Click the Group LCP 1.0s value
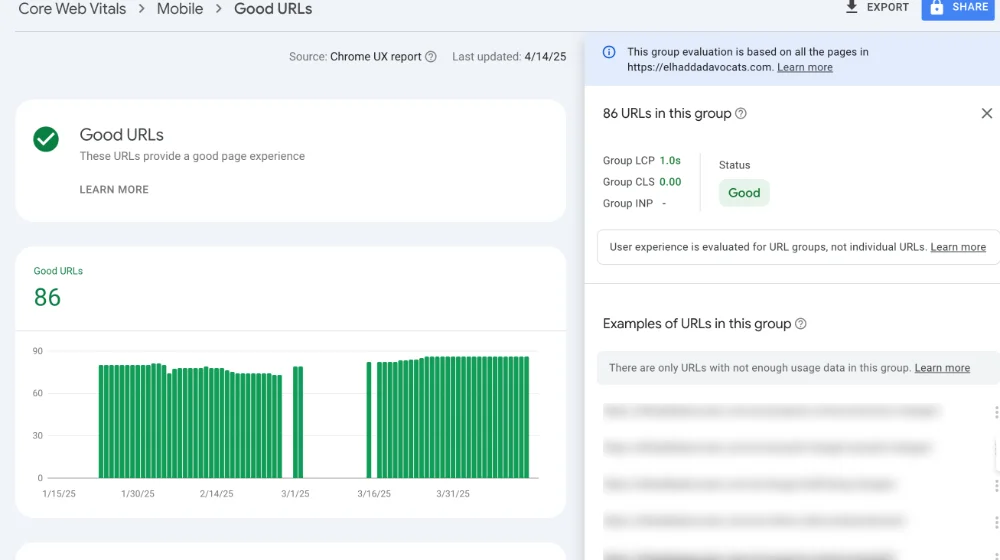The height and width of the screenshot is (560, 1000). (x=670, y=161)
